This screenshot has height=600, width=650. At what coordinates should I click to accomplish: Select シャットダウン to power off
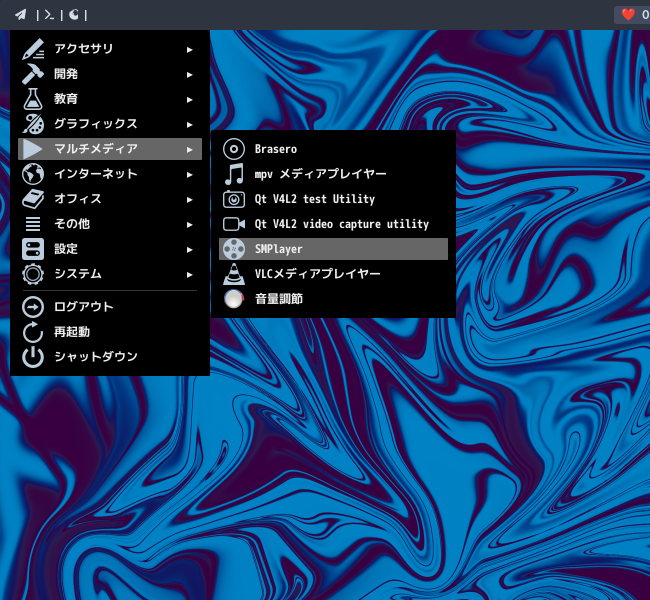[110, 357]
